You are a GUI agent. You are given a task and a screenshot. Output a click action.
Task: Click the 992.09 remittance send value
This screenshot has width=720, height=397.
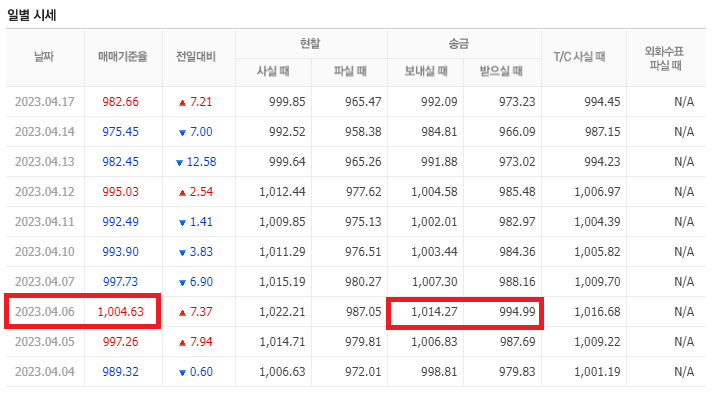tap(439, 101)
